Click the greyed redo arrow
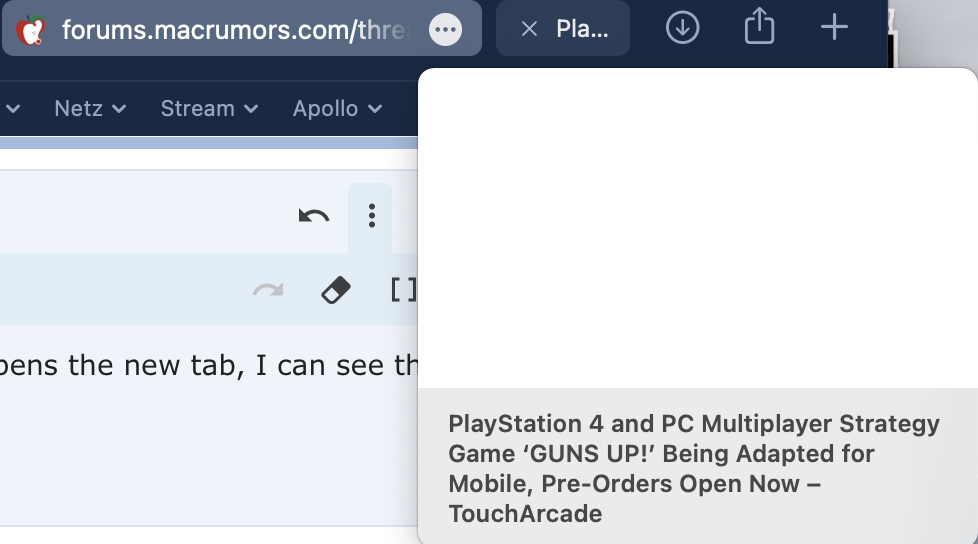This screenshot has height=544, width=978. [268, 289]
